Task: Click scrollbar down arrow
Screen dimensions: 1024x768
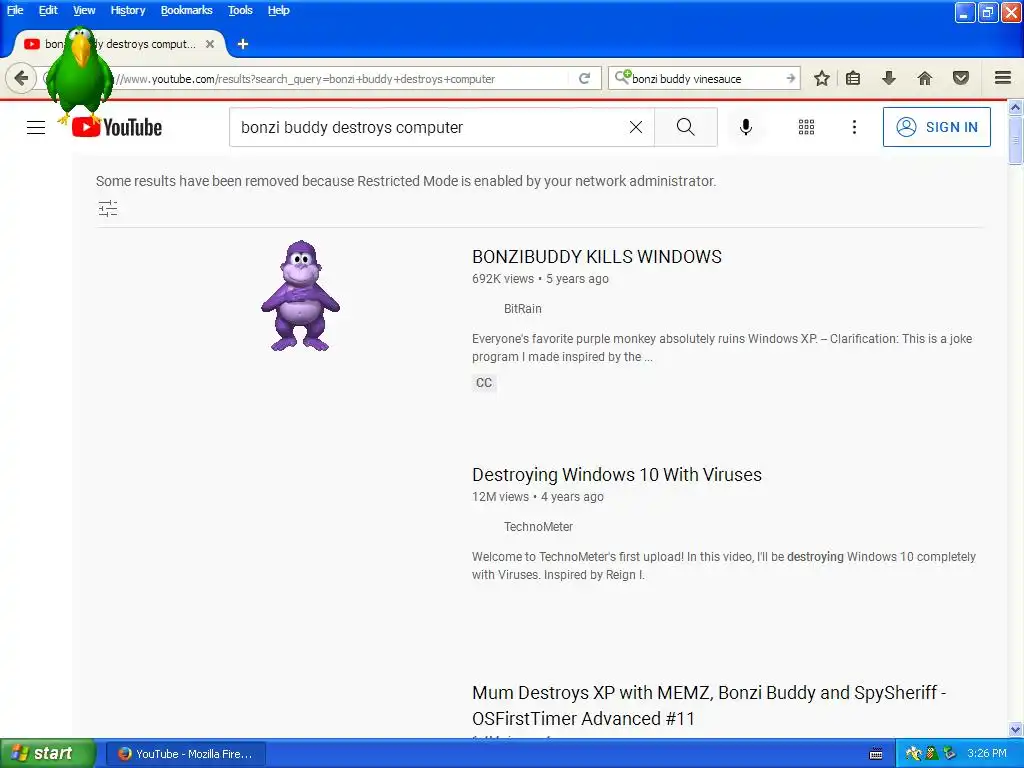Action: coord(1016,729)
